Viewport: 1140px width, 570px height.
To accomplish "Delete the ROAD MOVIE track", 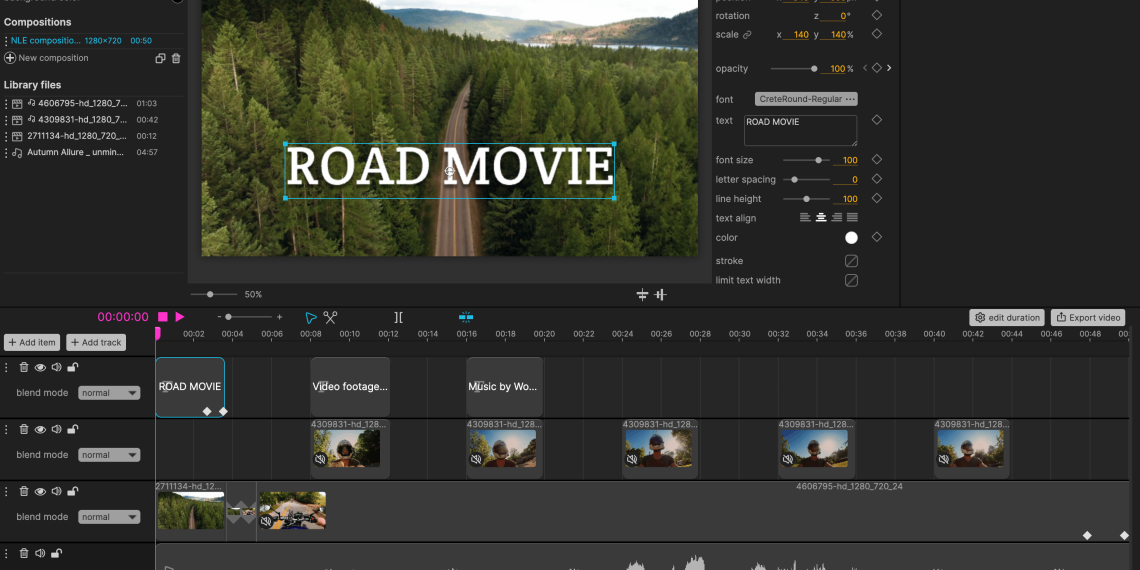I will pos(24,368).
